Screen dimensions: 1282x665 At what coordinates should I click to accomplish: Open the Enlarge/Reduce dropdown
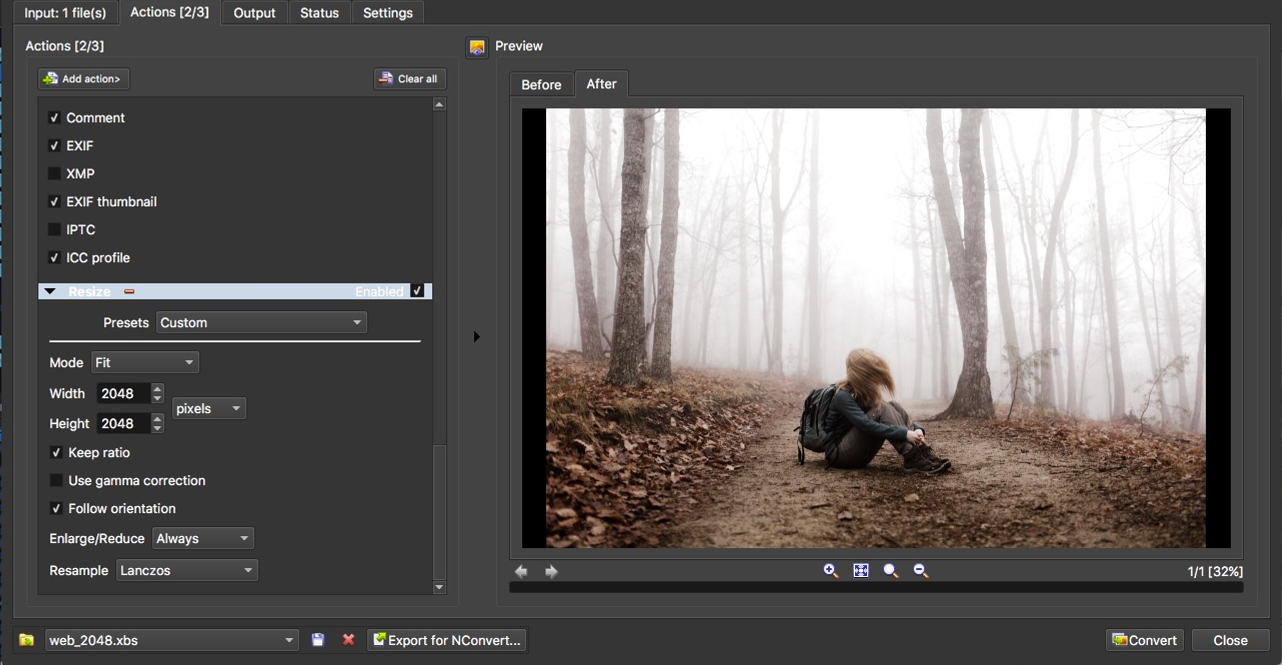click(203, 538)
